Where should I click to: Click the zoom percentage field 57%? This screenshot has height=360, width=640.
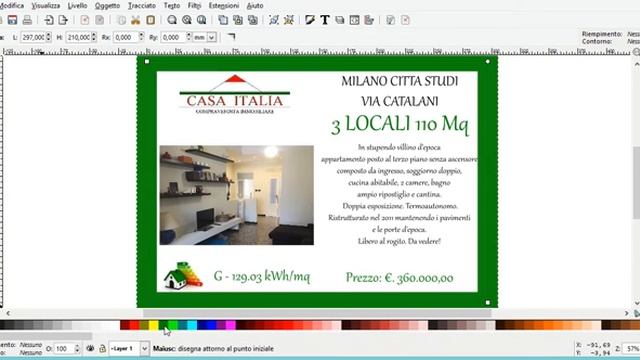pos(631,349)
